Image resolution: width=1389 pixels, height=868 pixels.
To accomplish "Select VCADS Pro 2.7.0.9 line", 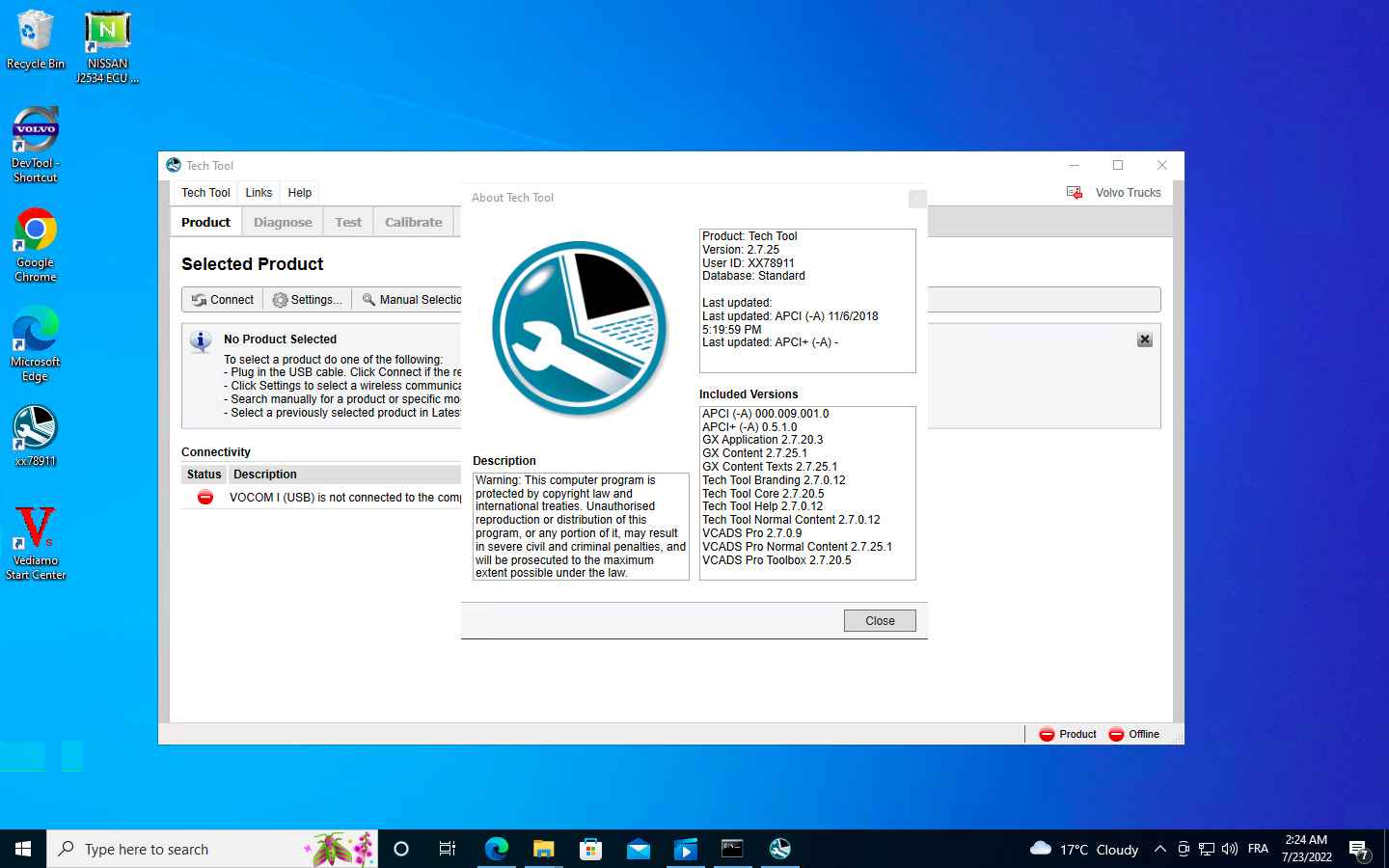I will (751, 533).
